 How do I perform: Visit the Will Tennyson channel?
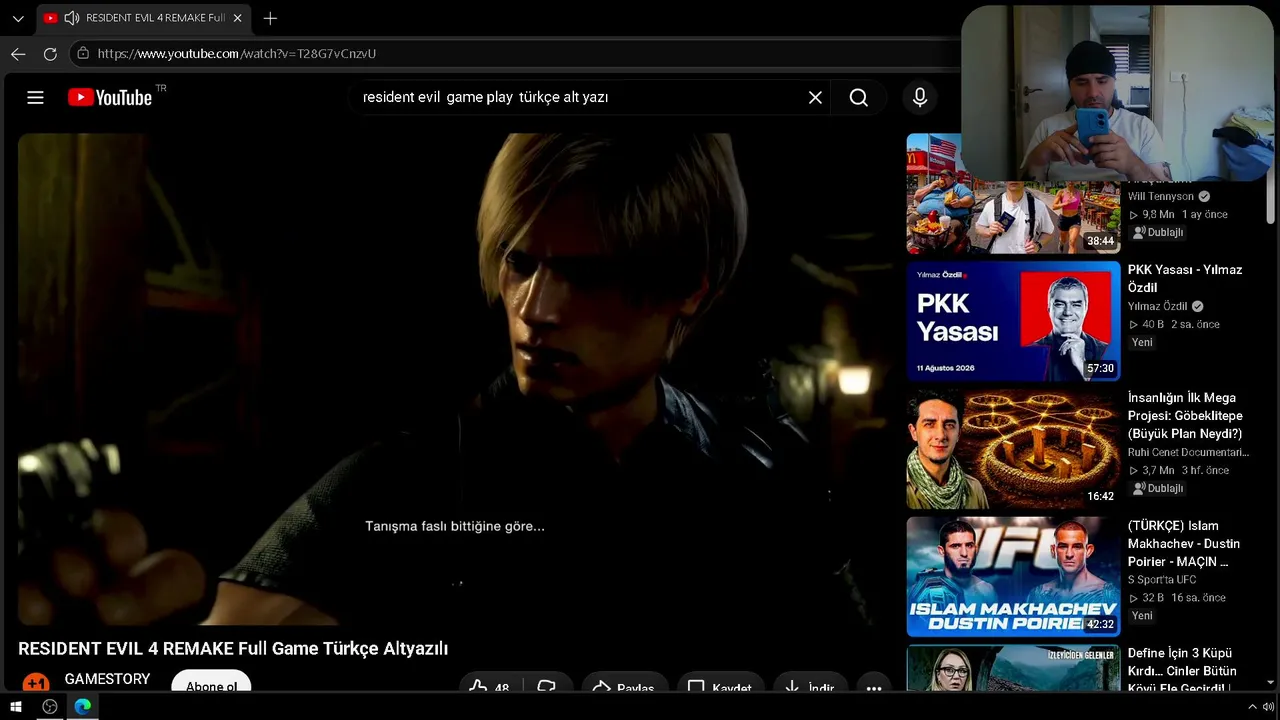coord(1161,196)
